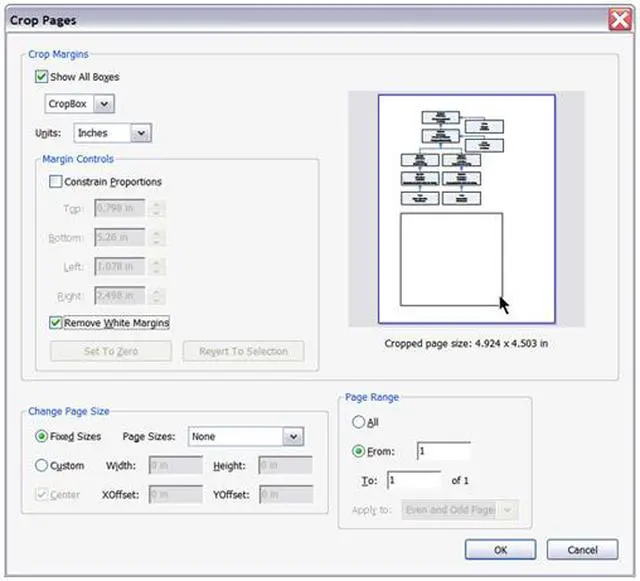Enable Constrain Proportions checkbox
This screenshot has height=581, width=640.
(56, 182)
